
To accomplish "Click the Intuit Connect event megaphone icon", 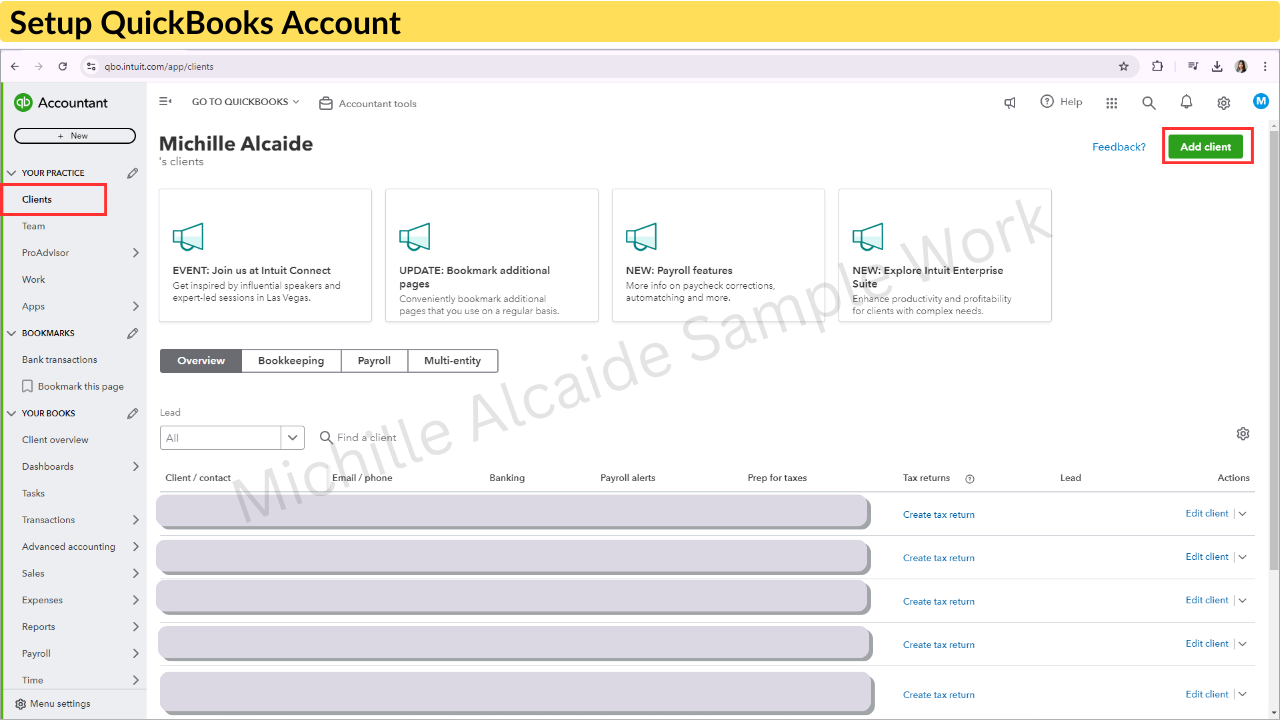I will pos(188,237).
